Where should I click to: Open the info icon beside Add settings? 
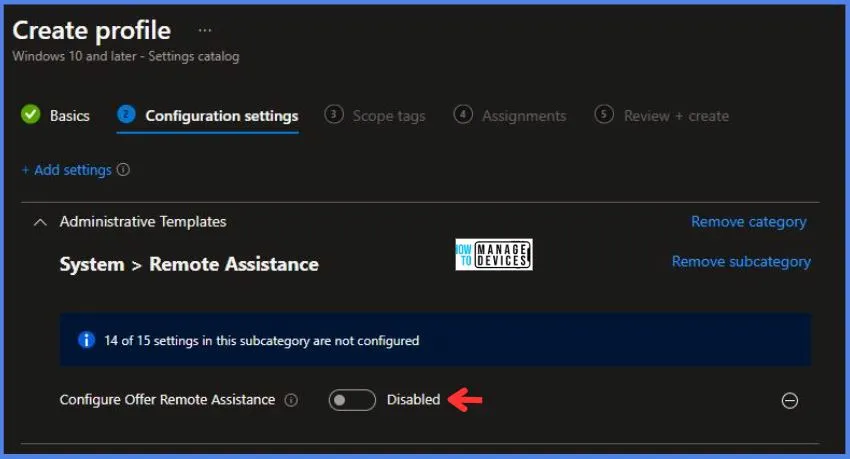124,170
